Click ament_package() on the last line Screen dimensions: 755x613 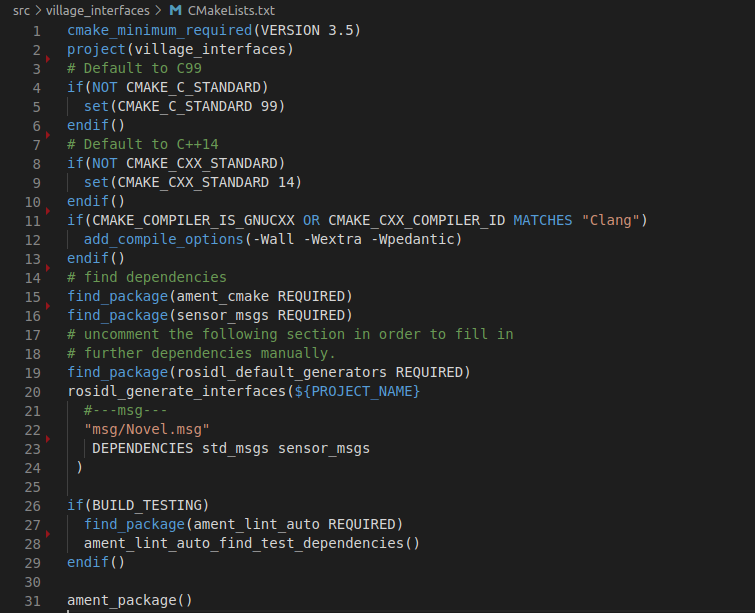129,600
